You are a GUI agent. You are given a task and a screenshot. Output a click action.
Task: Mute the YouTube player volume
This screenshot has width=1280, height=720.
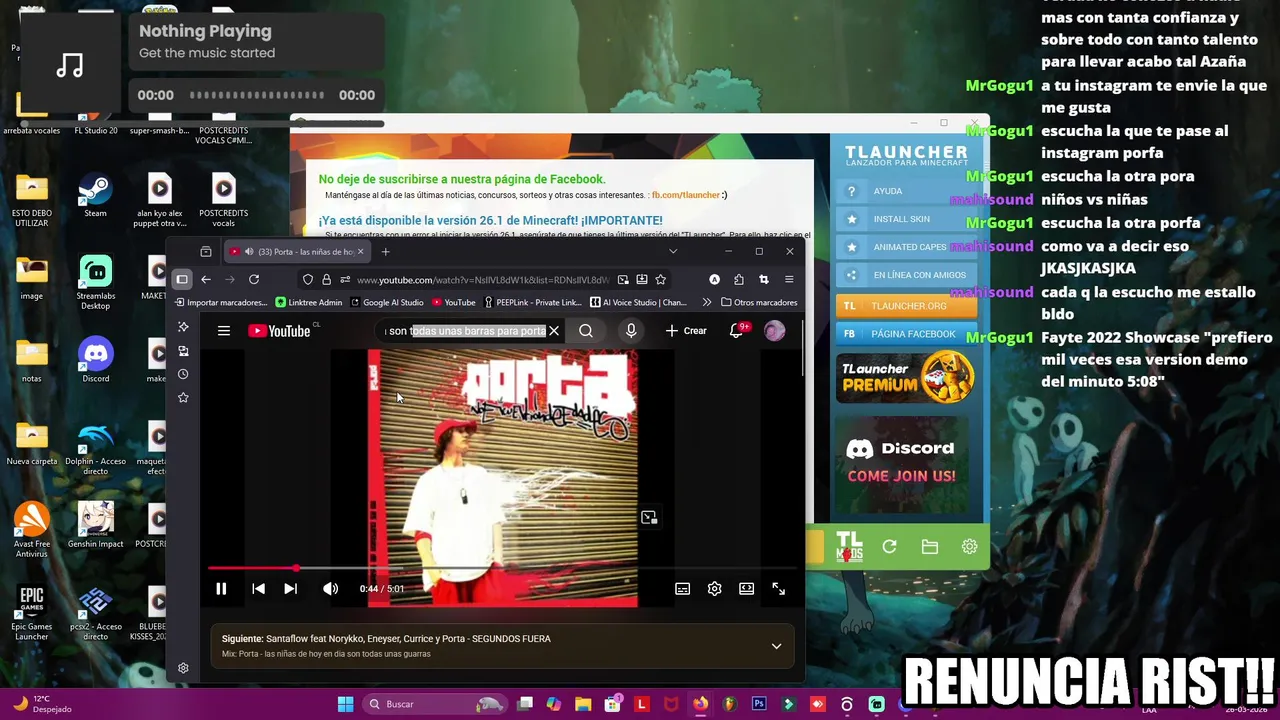point(330,589)
